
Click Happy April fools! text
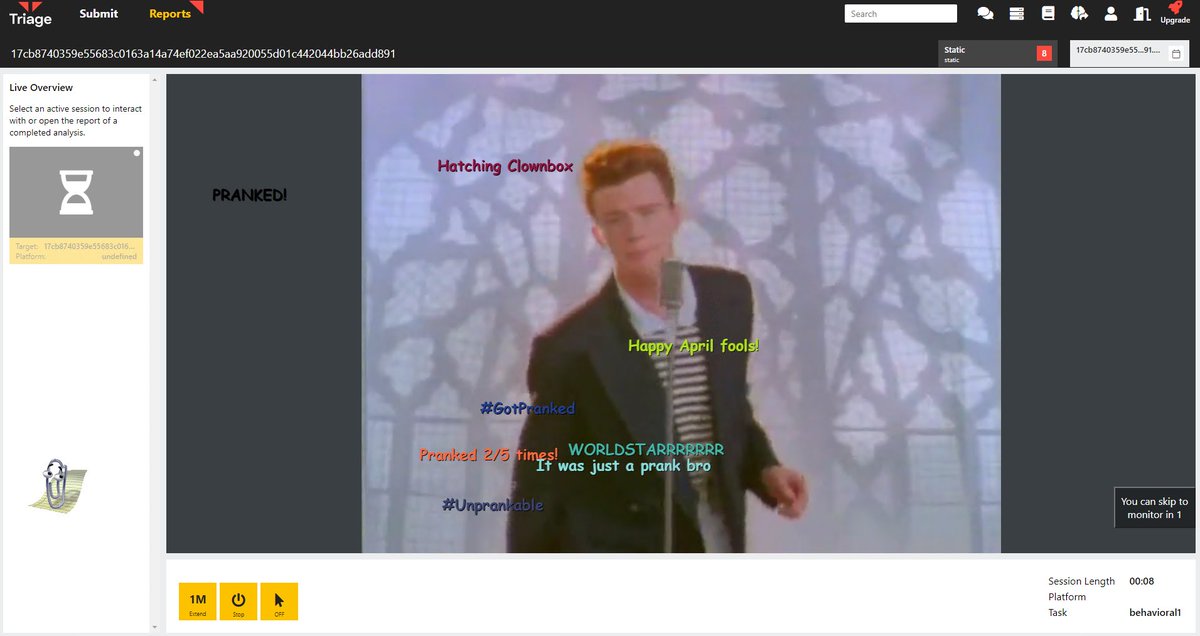[694, 346]
